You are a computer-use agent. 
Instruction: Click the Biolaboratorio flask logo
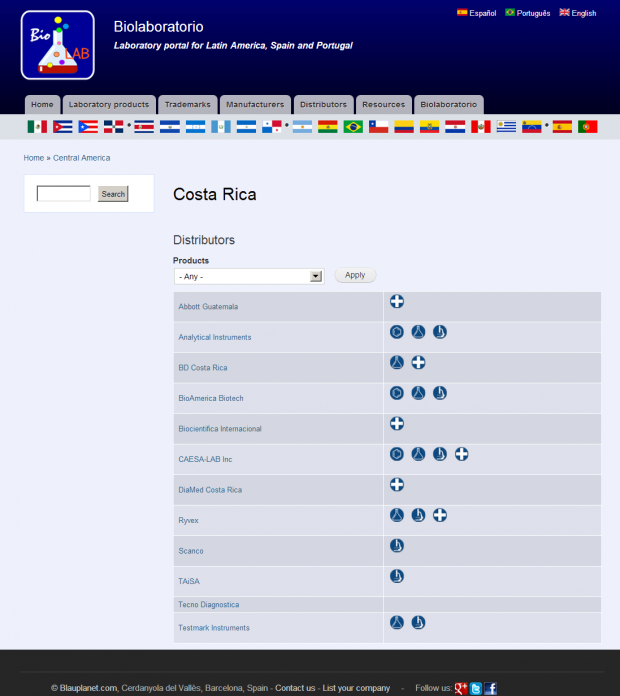57,45
